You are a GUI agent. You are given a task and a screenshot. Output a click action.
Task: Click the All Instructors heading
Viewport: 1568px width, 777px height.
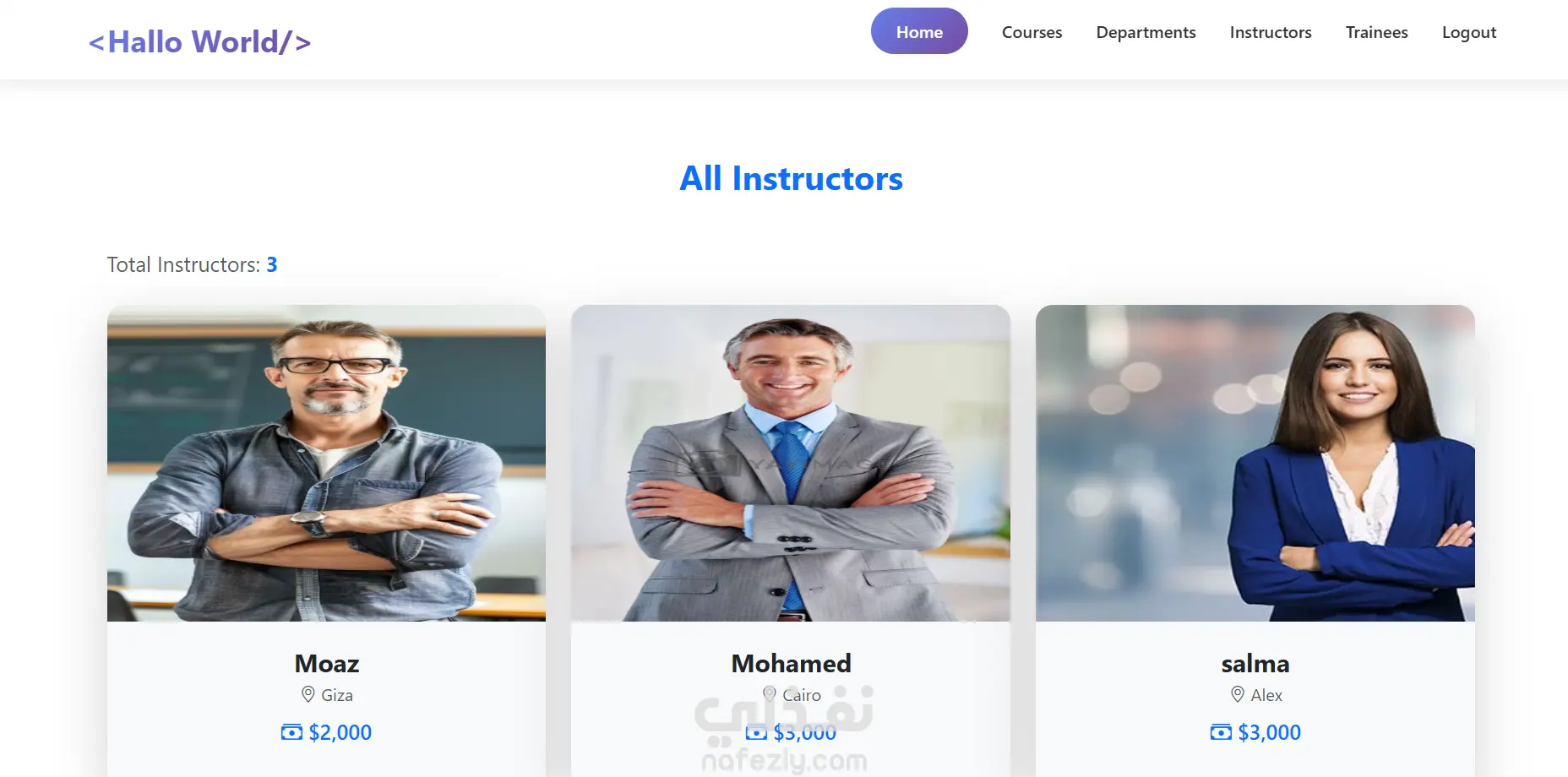791,178
